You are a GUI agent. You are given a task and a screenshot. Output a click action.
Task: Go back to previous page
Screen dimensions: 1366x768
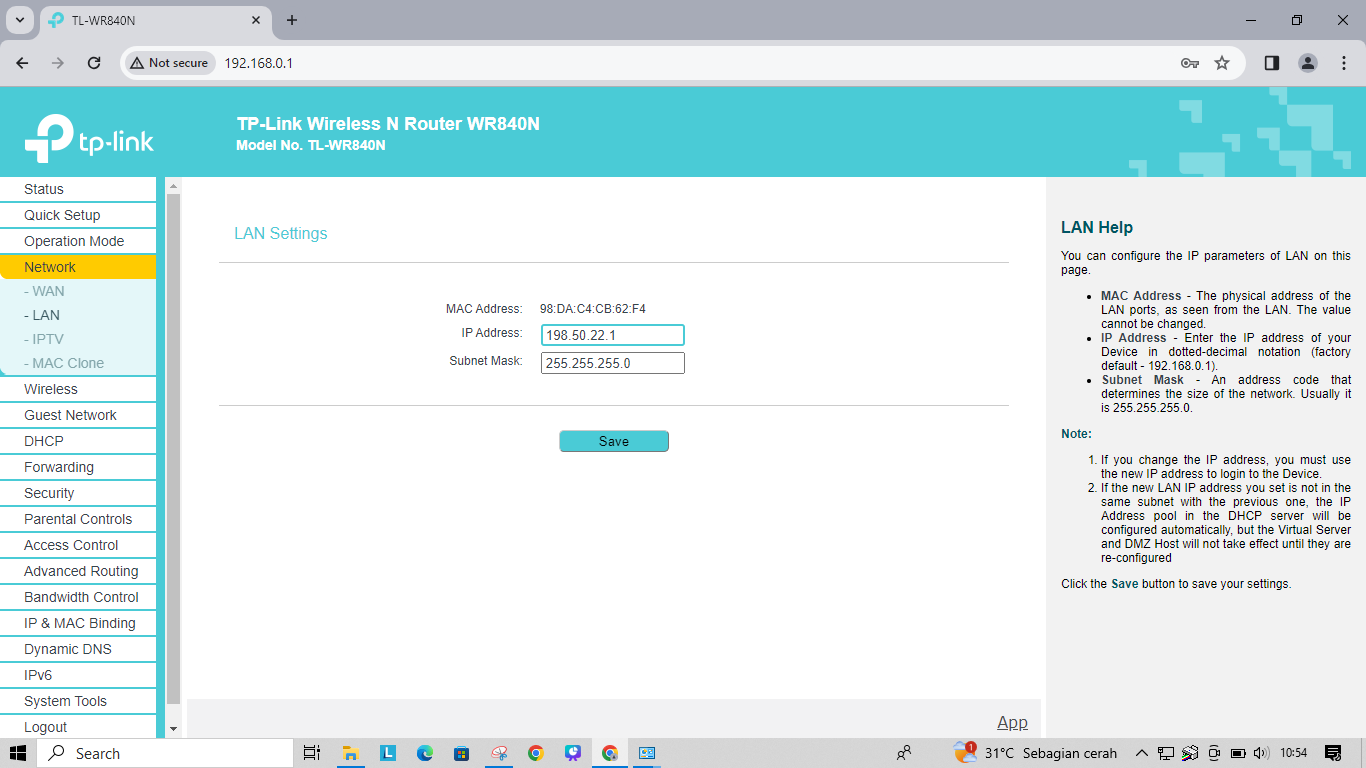click(x=22, y=63)
